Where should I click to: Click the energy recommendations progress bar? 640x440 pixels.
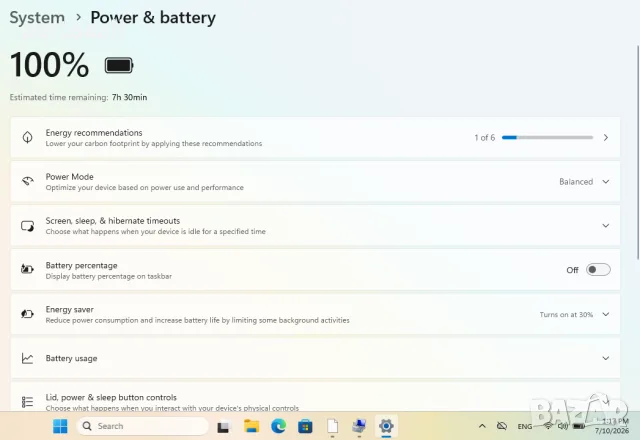coord(547,138)
